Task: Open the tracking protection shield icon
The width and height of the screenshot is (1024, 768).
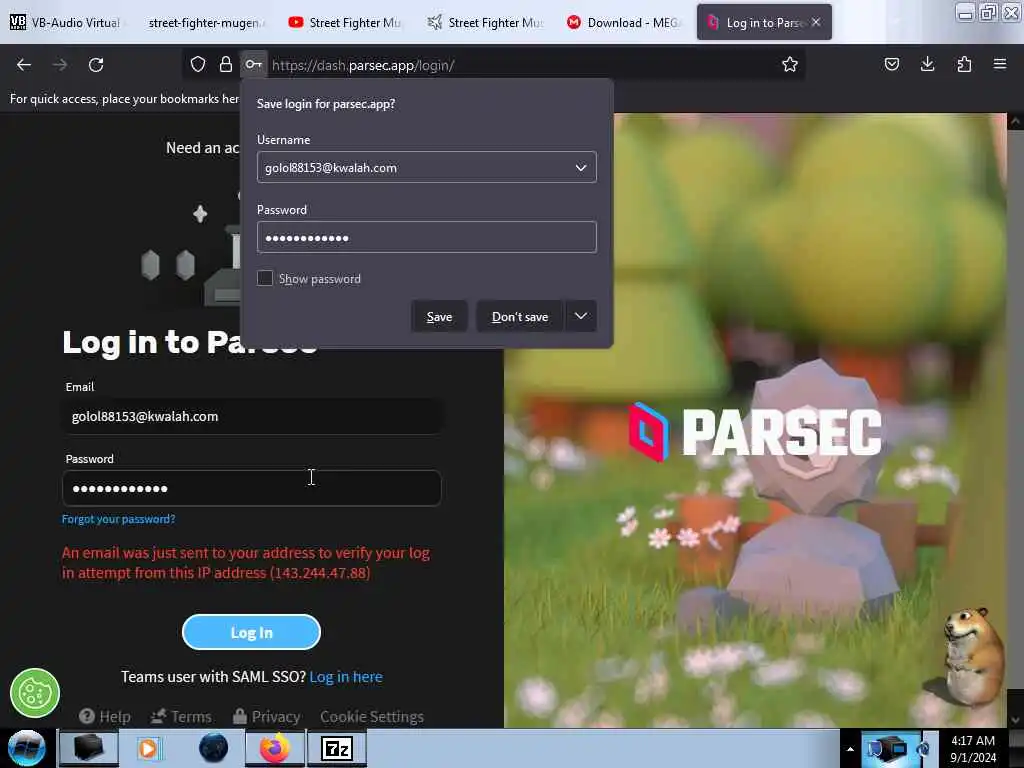Action: pos(198,65)
